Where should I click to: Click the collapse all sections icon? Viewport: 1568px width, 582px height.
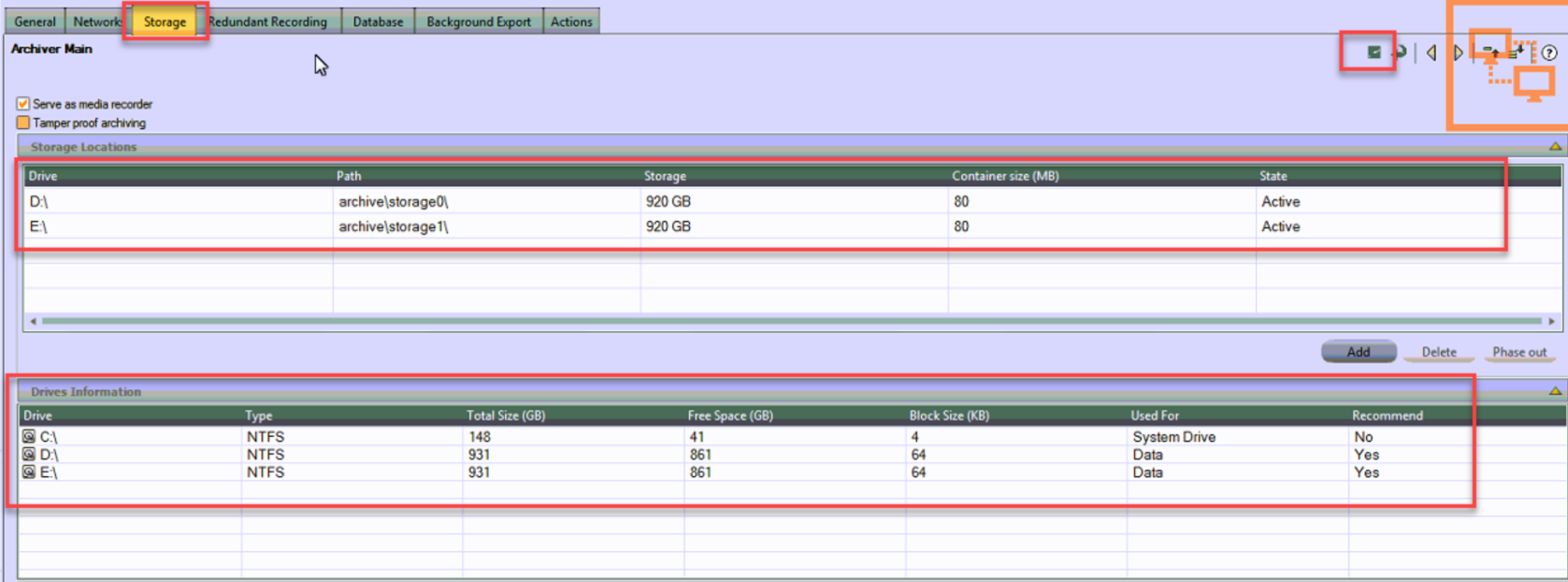[1490, 53]
